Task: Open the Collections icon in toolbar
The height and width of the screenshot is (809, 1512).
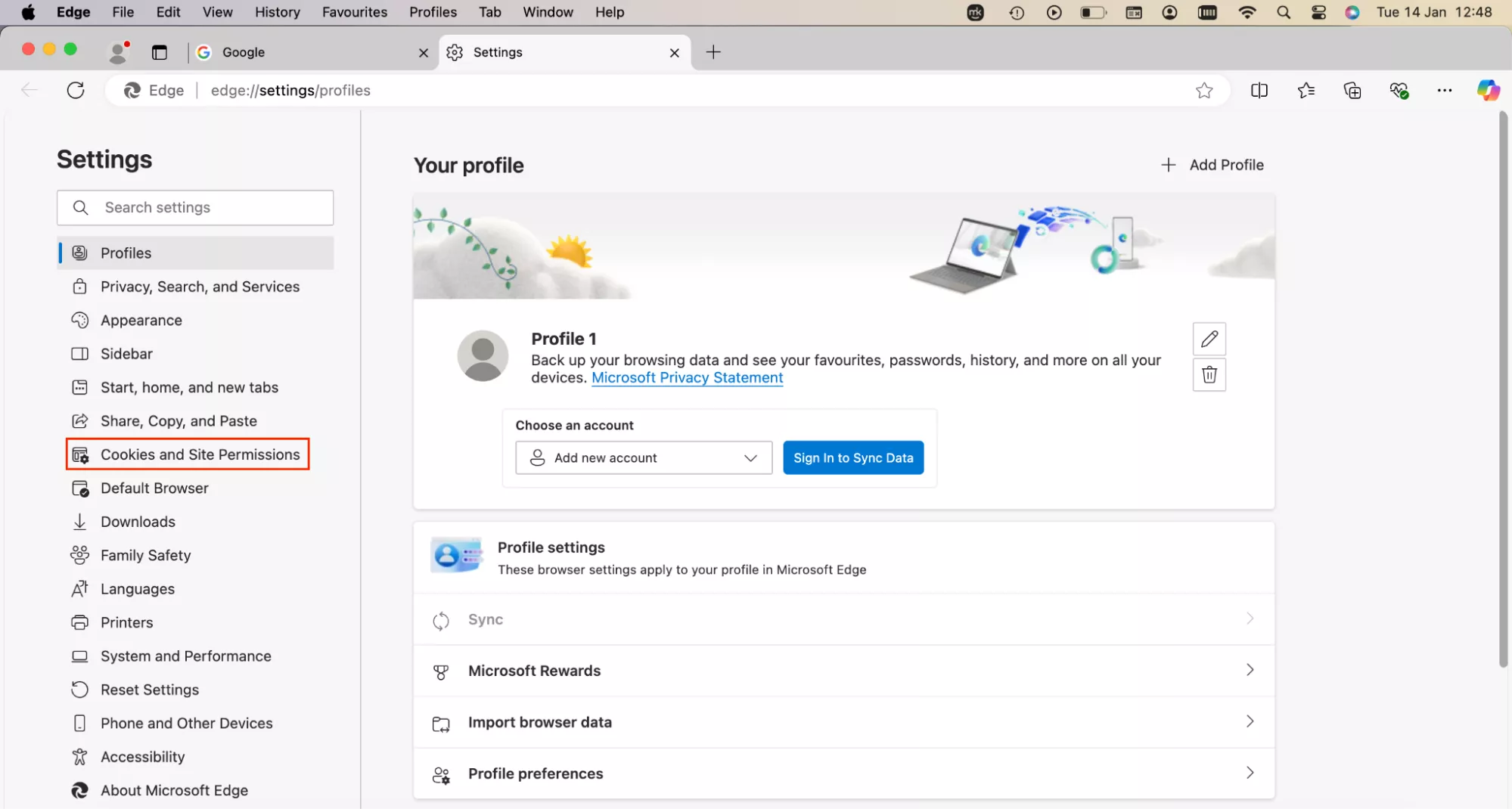Action: pos(1352,90)
